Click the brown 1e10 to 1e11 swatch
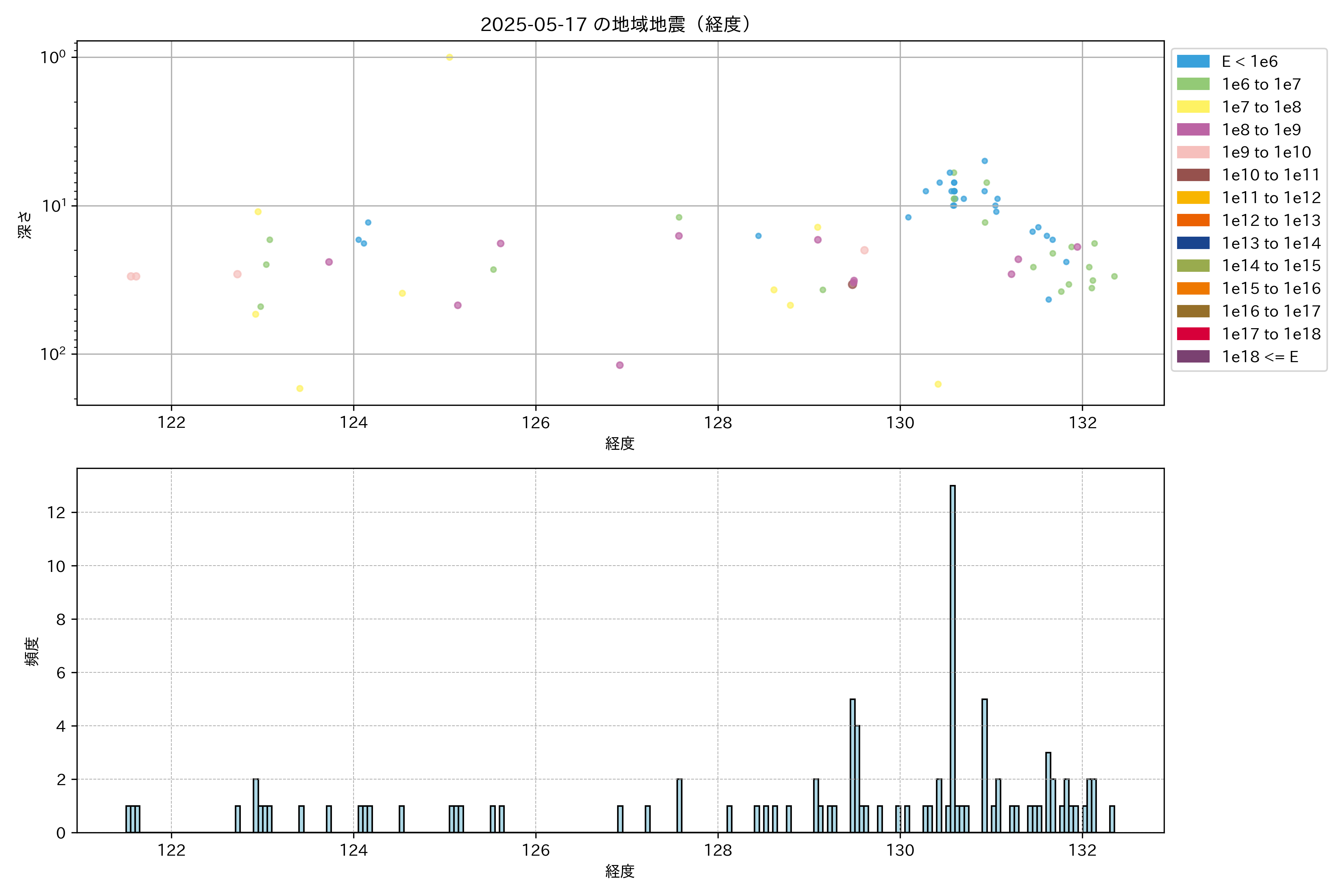 (x=1192, y=175)
